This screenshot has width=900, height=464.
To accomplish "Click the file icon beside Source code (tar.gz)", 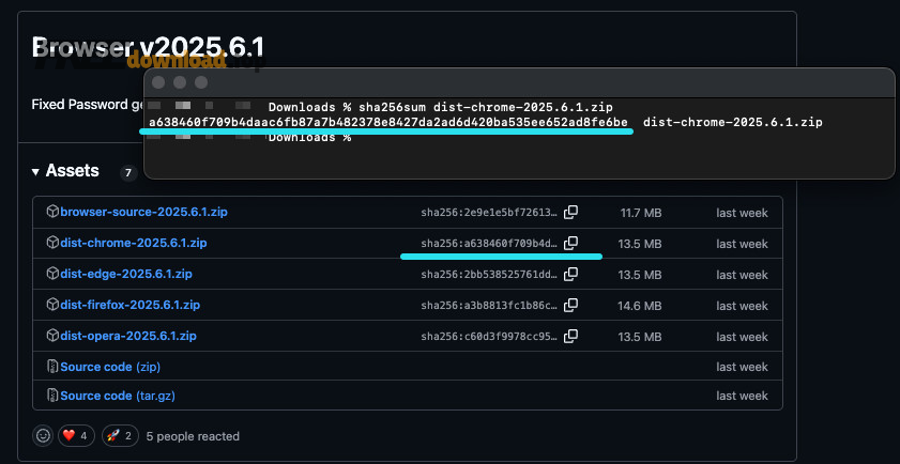I will tap(53, 396).
